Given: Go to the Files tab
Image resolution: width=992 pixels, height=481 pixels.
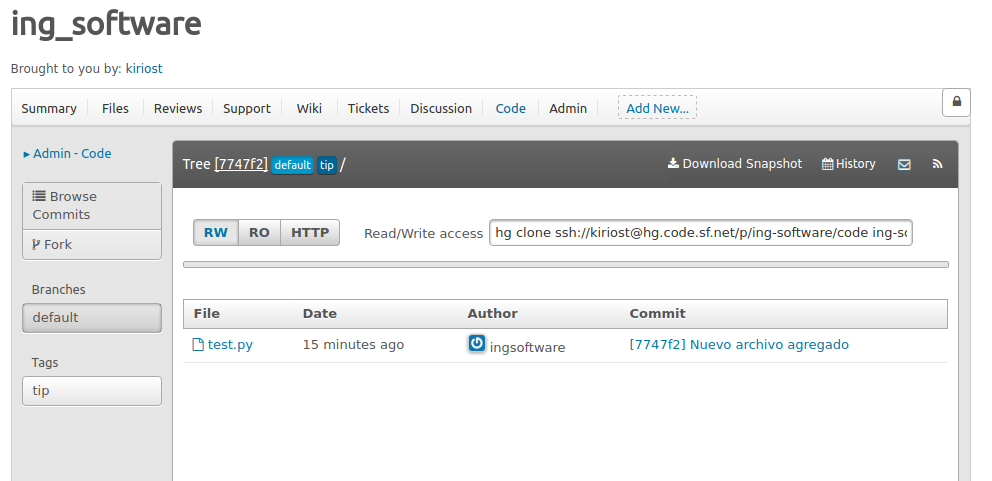Looking at the screenshot, I should [x=115, y=108].
